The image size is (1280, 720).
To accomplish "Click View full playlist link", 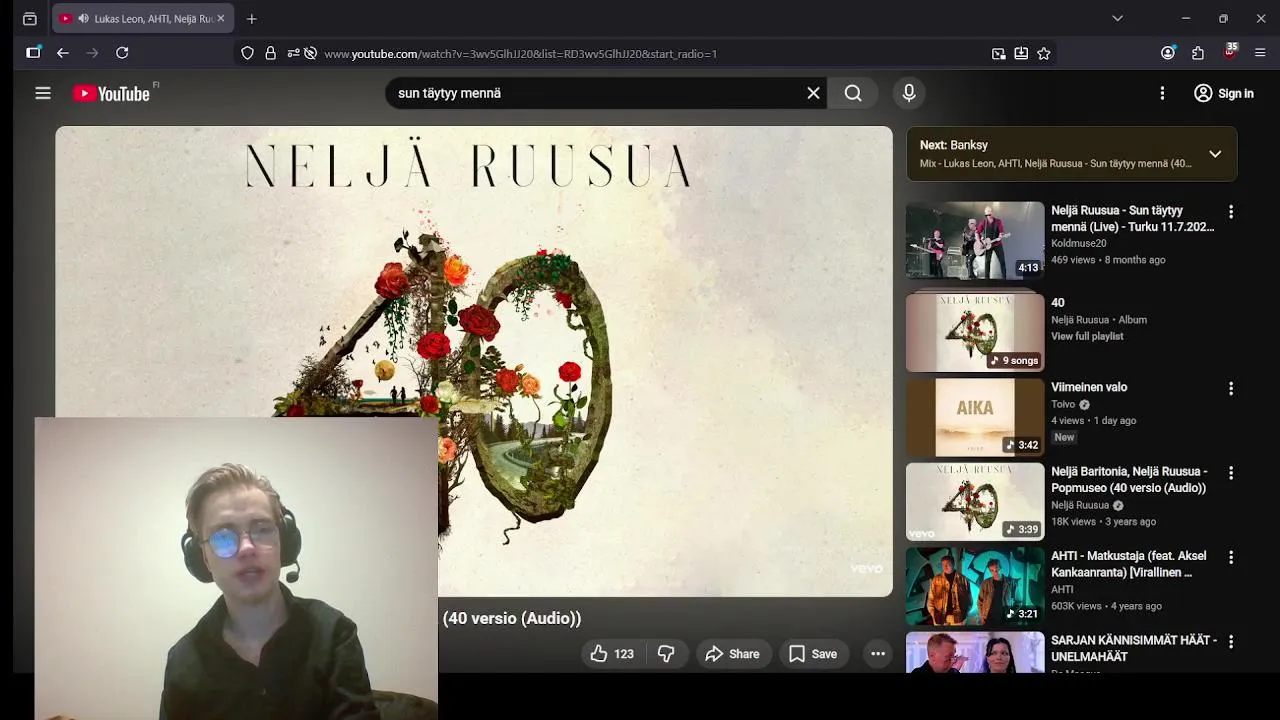I will click(1087, 336).
